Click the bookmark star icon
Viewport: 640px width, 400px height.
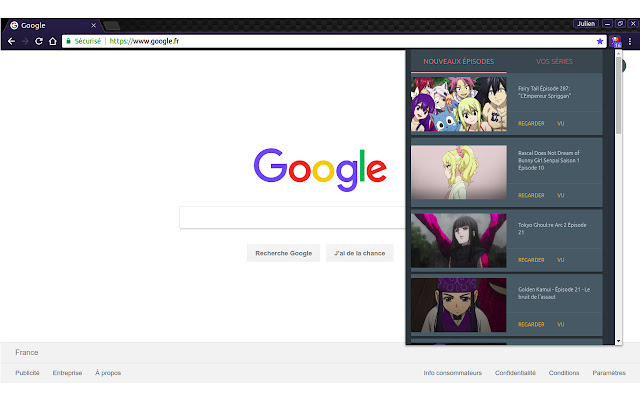point(600,41)
